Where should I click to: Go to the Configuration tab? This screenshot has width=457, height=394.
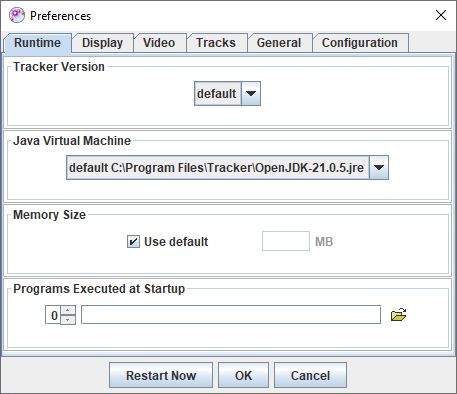coord(360,43)
